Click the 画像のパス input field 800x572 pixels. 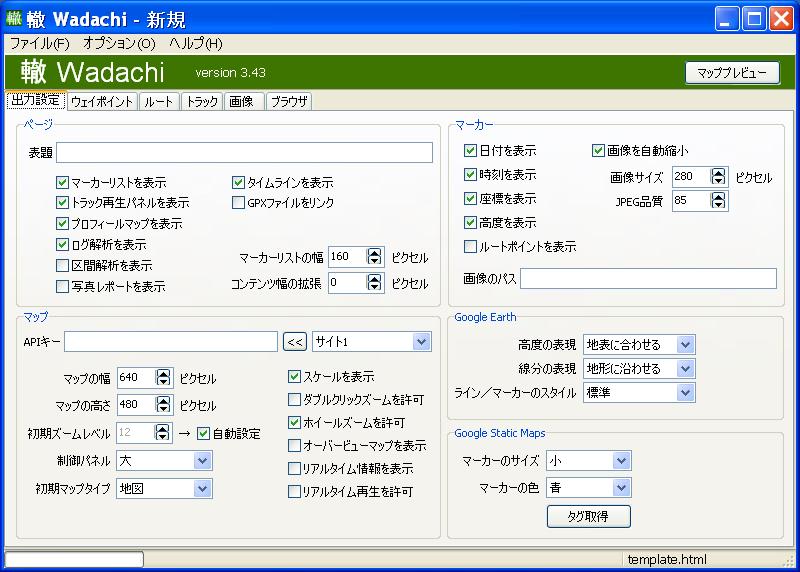click(648, 279)
